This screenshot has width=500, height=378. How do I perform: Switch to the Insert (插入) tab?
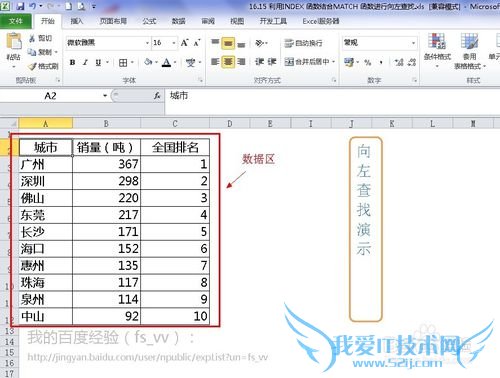point(76,21)
